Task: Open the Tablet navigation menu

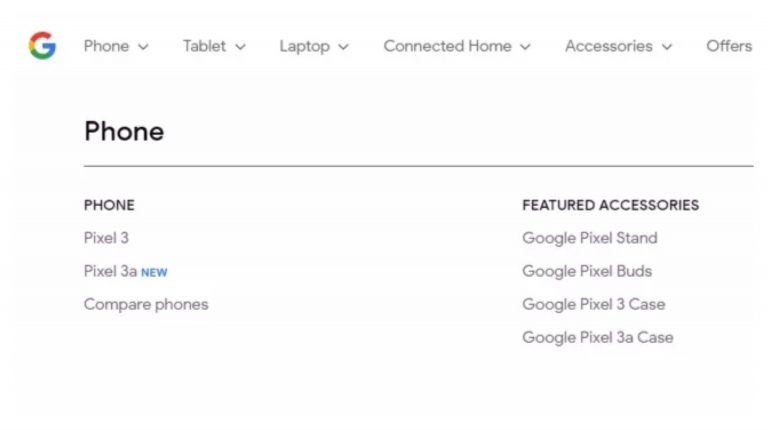Action: 204,46
